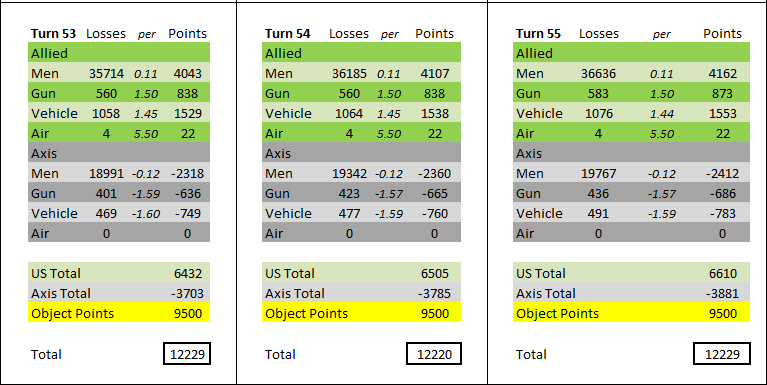
Task: Click Turn 54 Axis Total value -3785
Action: point(433,294)
